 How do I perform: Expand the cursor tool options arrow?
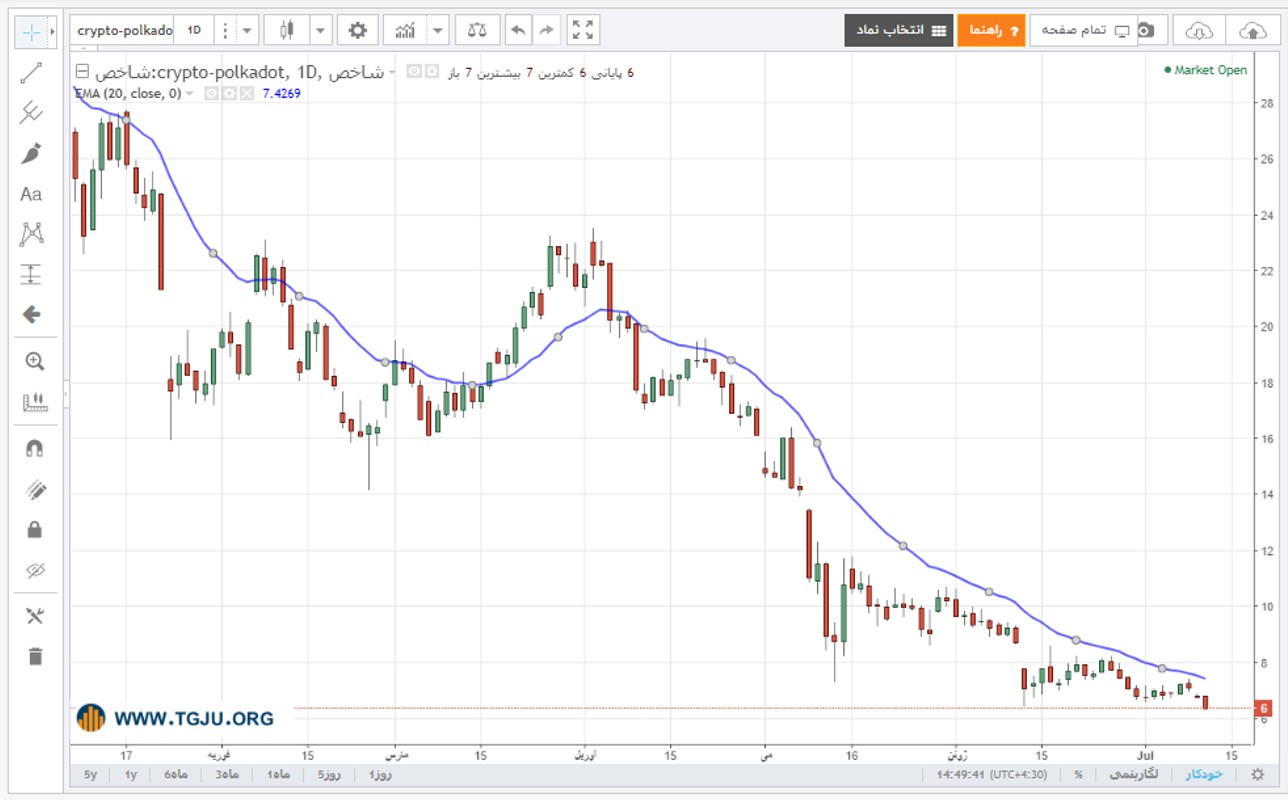pyautogui.click(x=52, y=32)
